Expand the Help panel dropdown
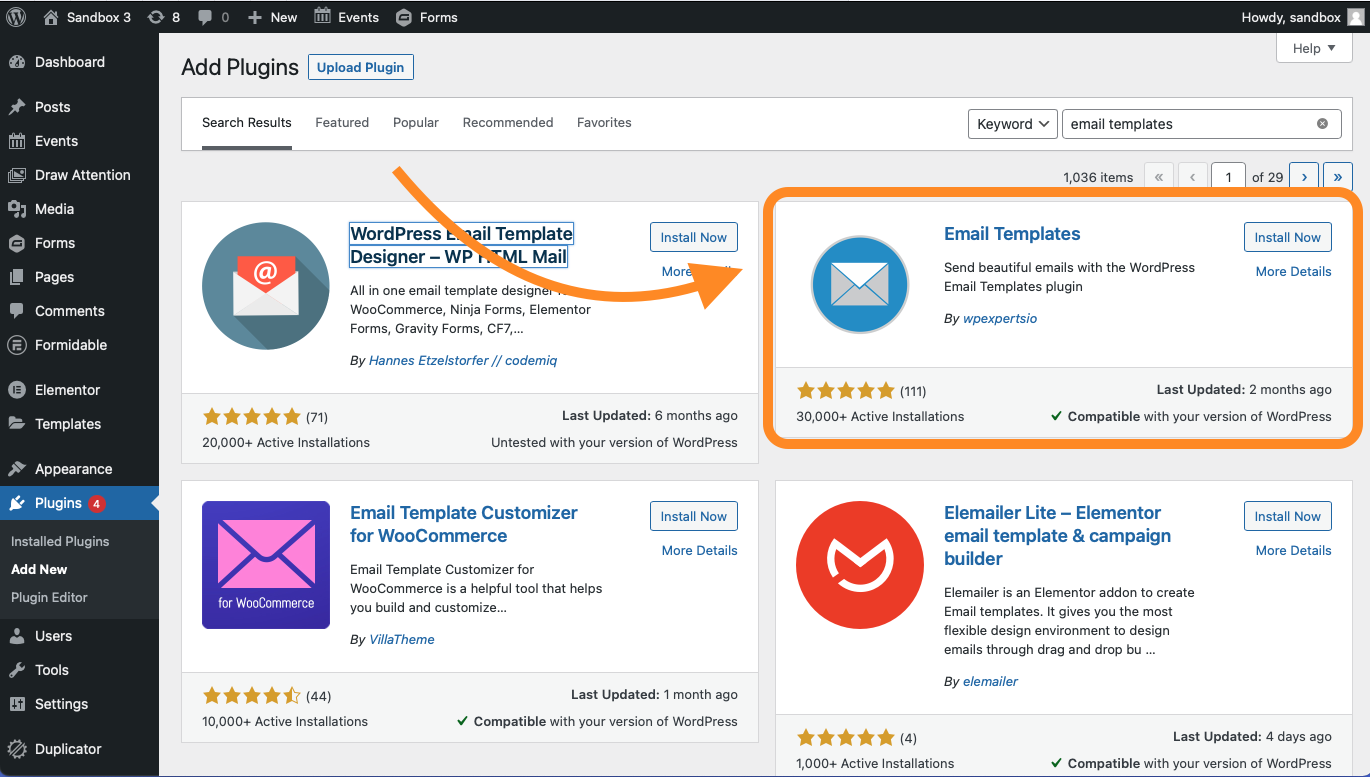 pos(1313,47)
